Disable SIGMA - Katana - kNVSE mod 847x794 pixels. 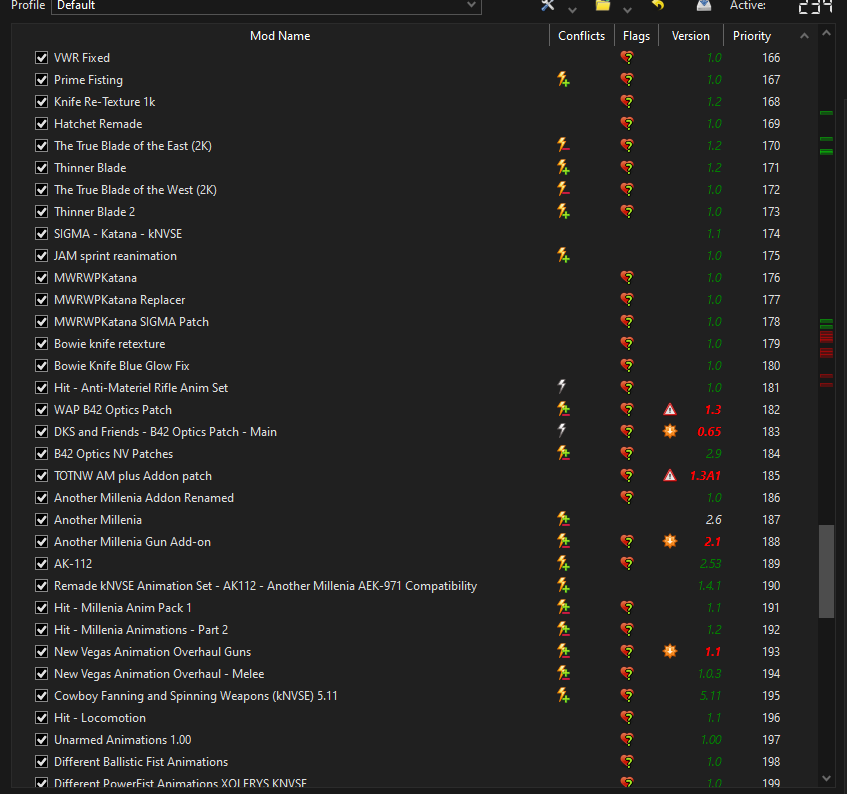(x=42, y=234)
